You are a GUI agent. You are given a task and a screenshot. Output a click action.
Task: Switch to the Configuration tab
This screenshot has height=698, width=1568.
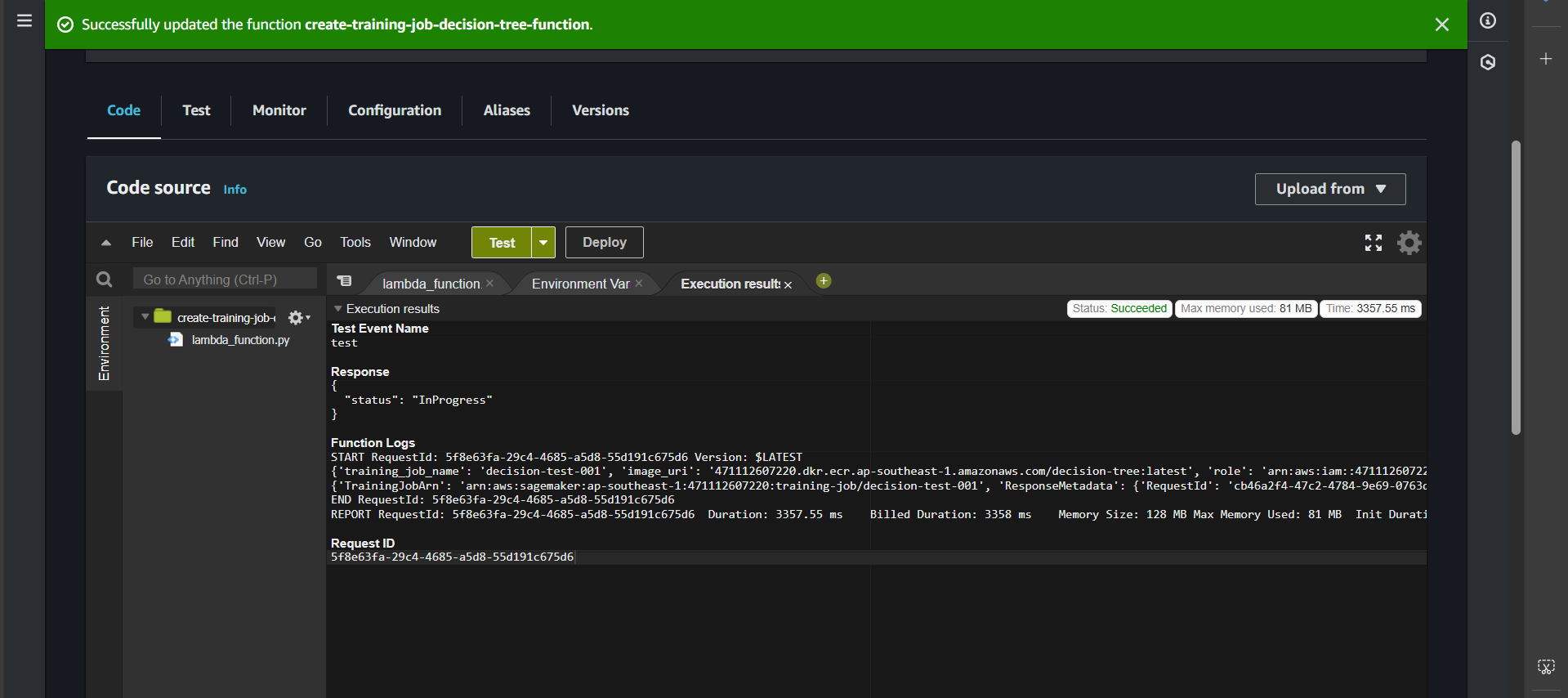[394, 110]
